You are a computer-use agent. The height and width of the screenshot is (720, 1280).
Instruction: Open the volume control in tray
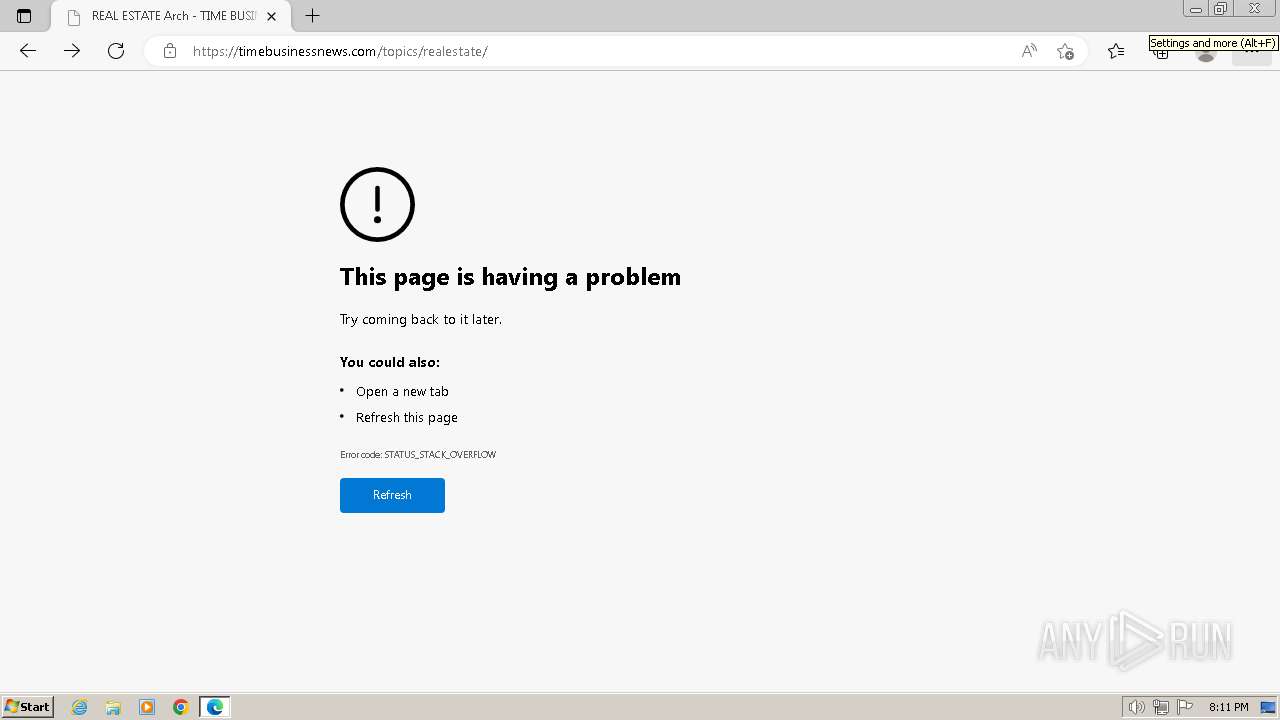pyautogui.click(x=1136, y=707)
